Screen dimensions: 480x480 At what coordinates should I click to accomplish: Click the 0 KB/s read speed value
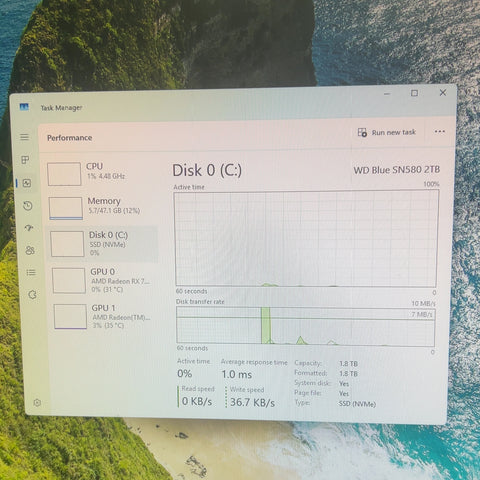pos(197,401)
